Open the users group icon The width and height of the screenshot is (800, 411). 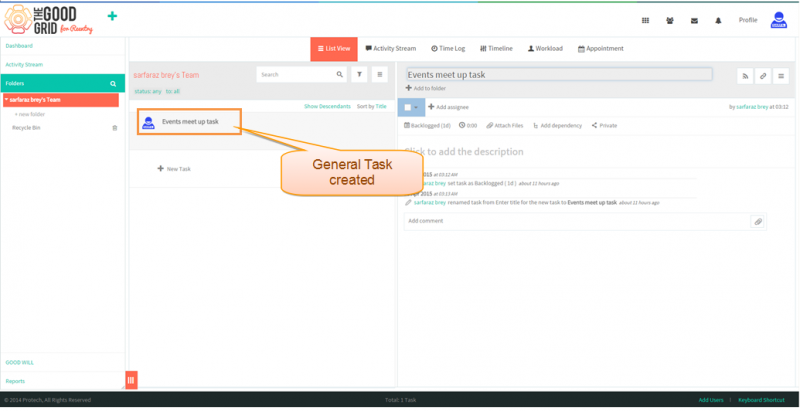[670, 20]
